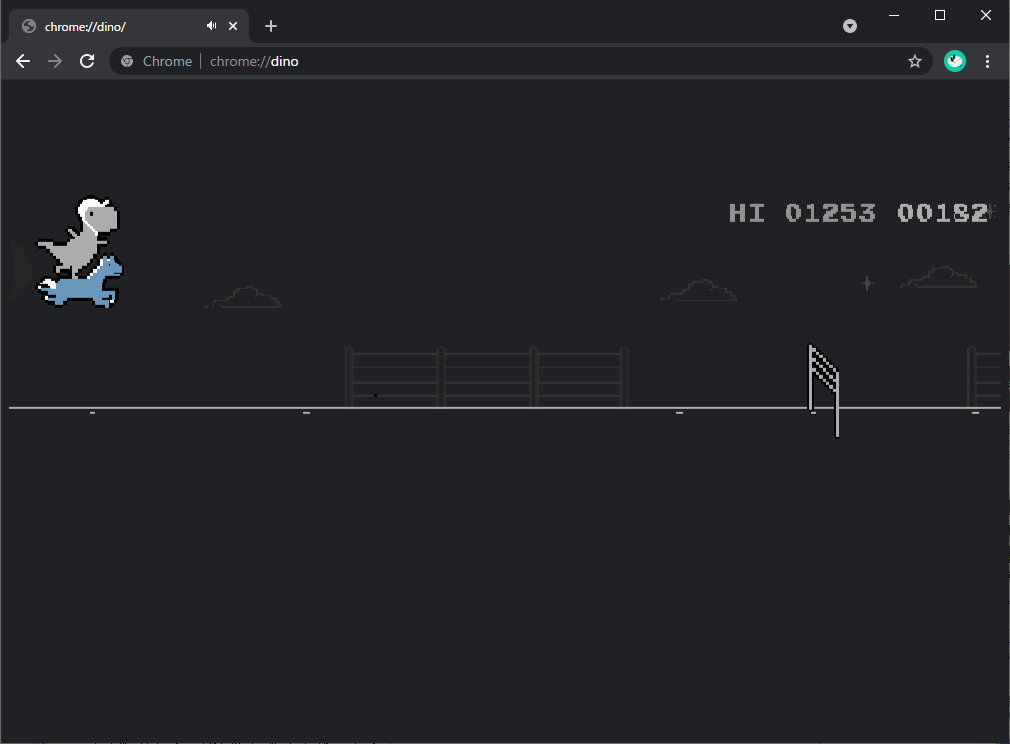
Task: Reload the dino page
Action: (87, 61)
